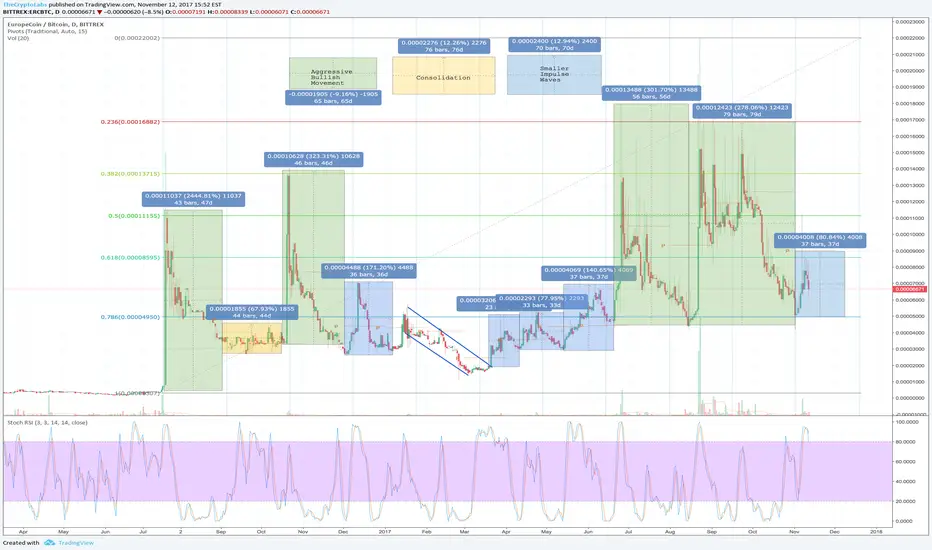Open the TheCryptoLabs author link
This screenshot has width=932, height=550.
pos(24,4)
